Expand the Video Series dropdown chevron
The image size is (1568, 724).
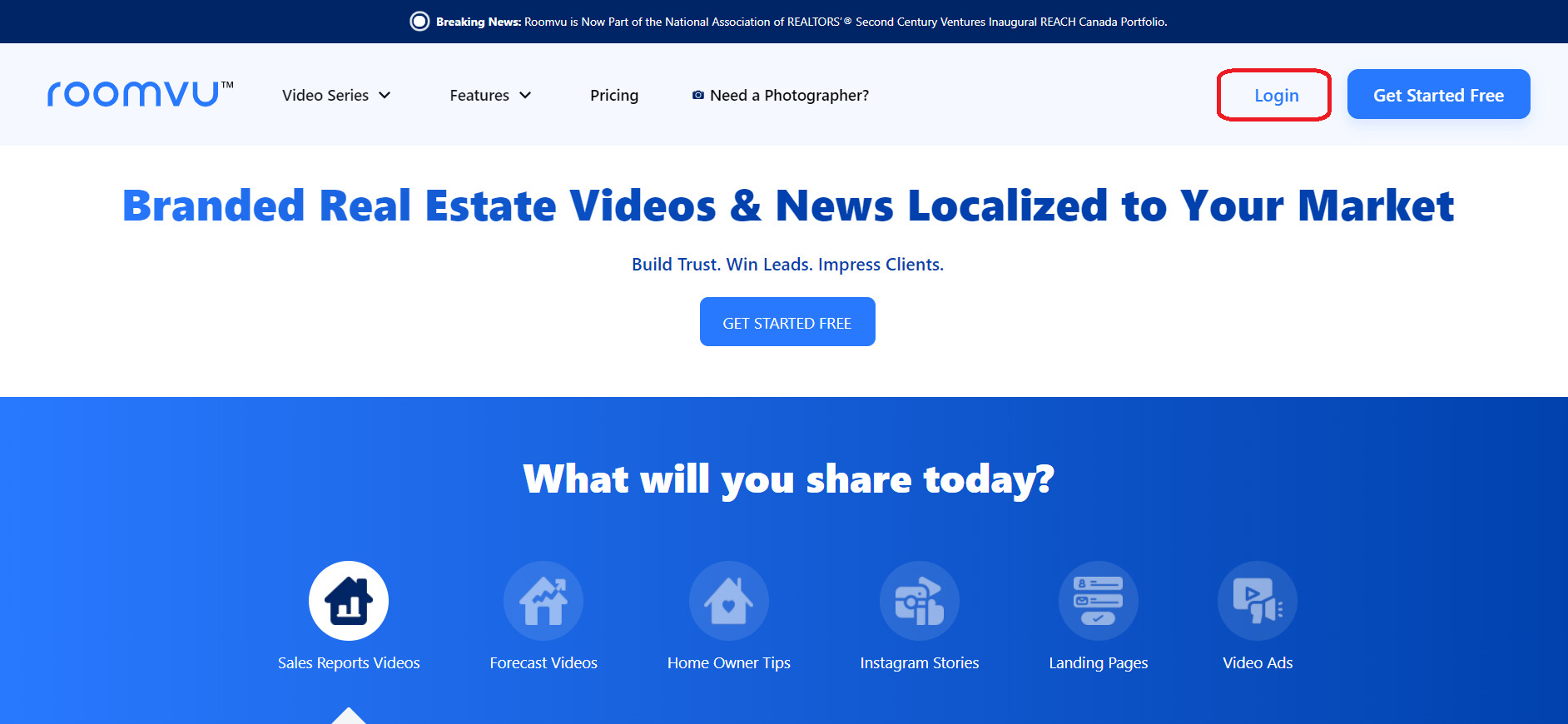coord(385,96)
